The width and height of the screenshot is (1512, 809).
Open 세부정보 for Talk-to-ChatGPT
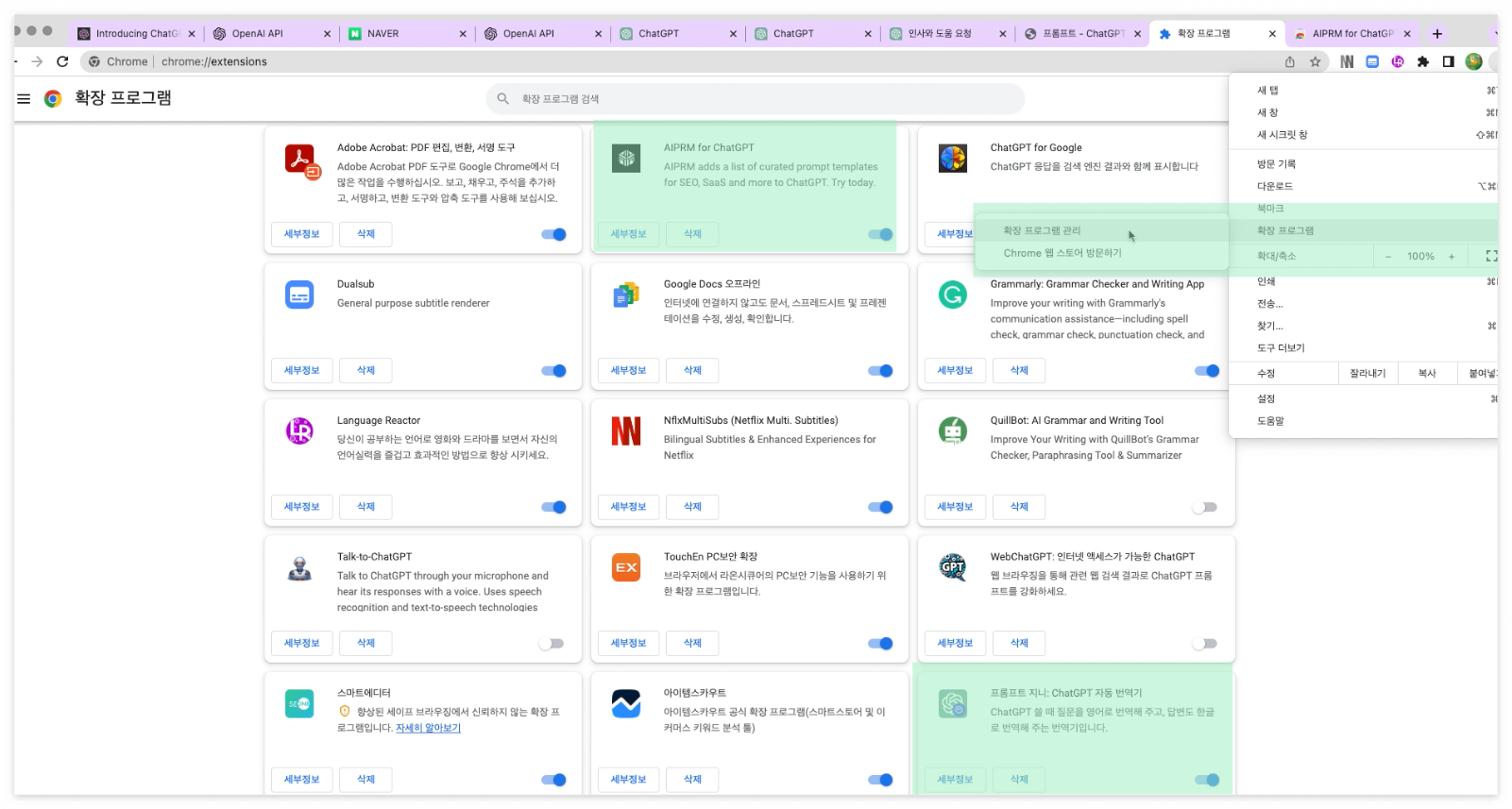tap(302, 644)
